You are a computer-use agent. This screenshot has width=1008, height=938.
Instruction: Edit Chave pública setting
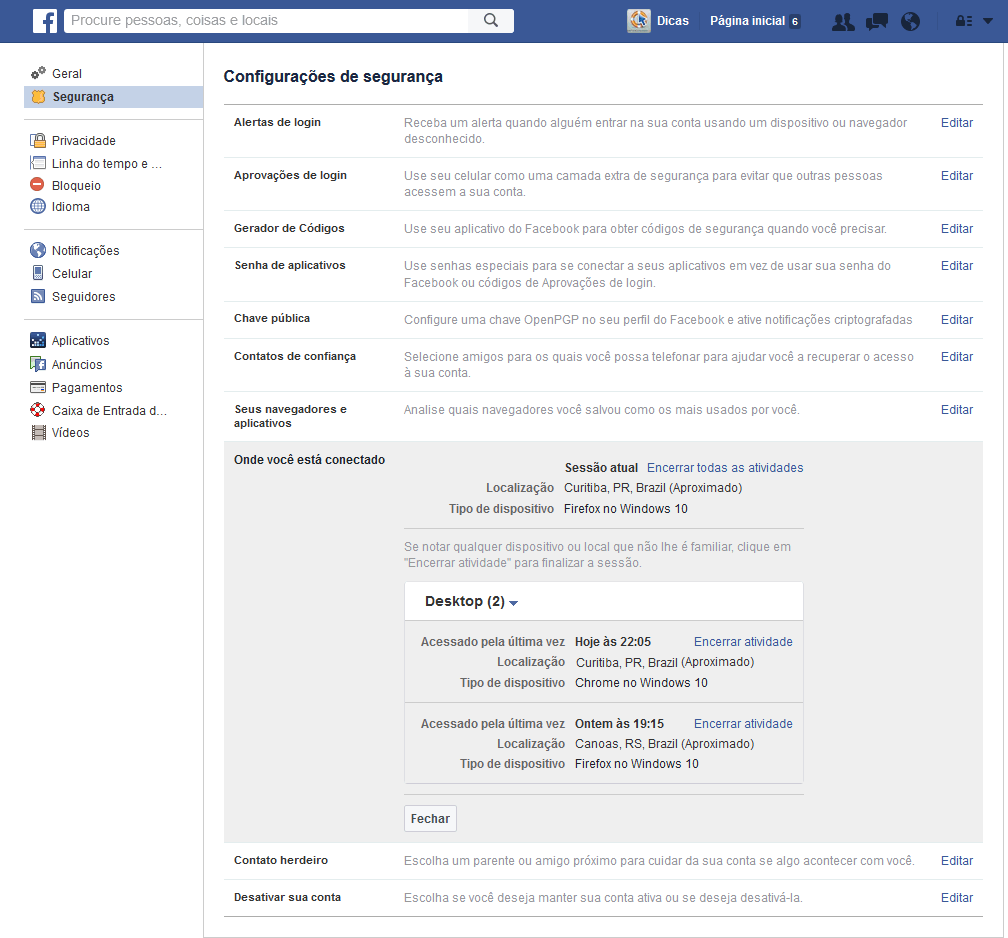click(957, 320)
